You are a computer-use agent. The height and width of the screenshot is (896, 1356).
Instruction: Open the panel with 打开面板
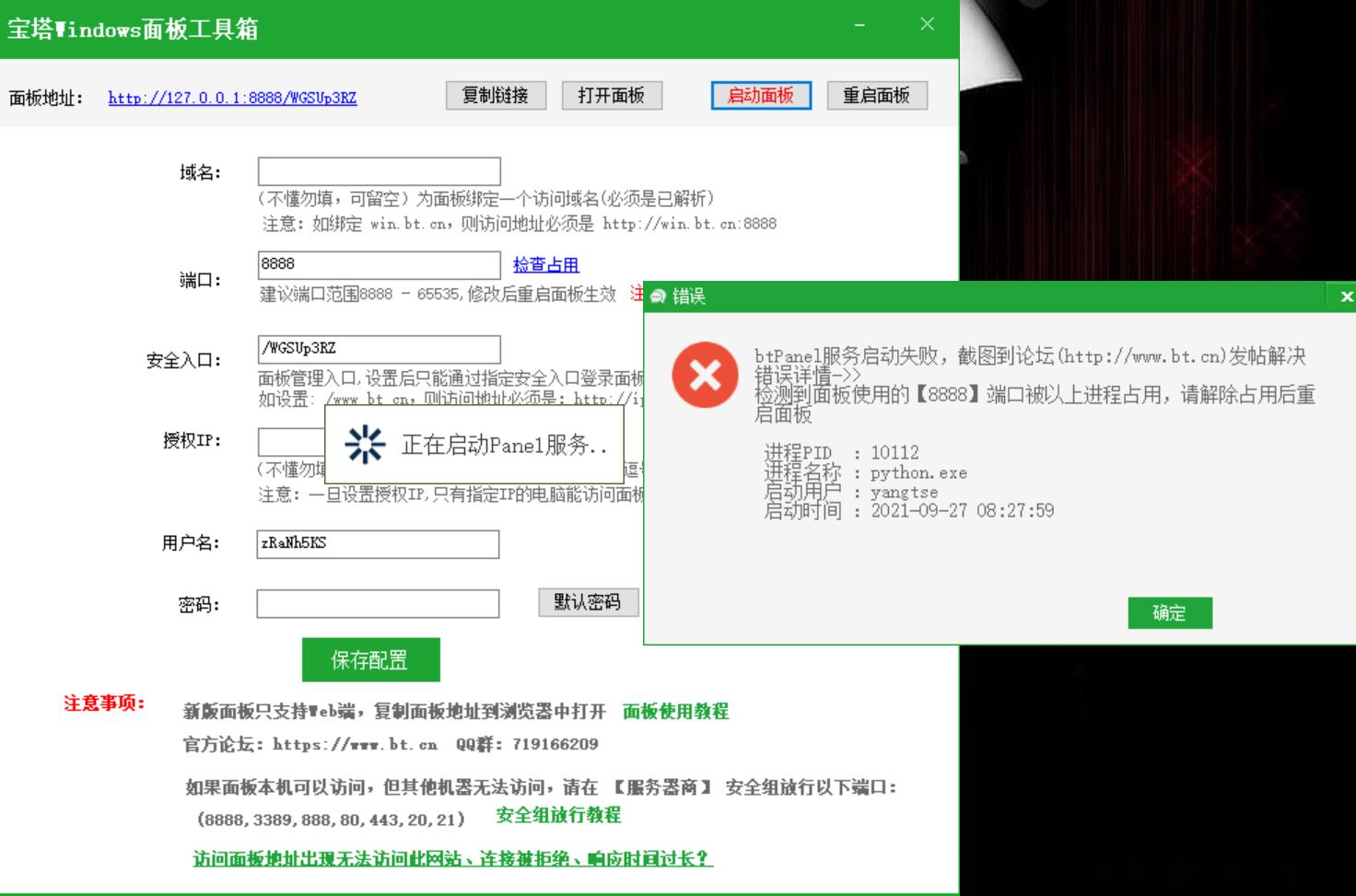tap(612, 96)
